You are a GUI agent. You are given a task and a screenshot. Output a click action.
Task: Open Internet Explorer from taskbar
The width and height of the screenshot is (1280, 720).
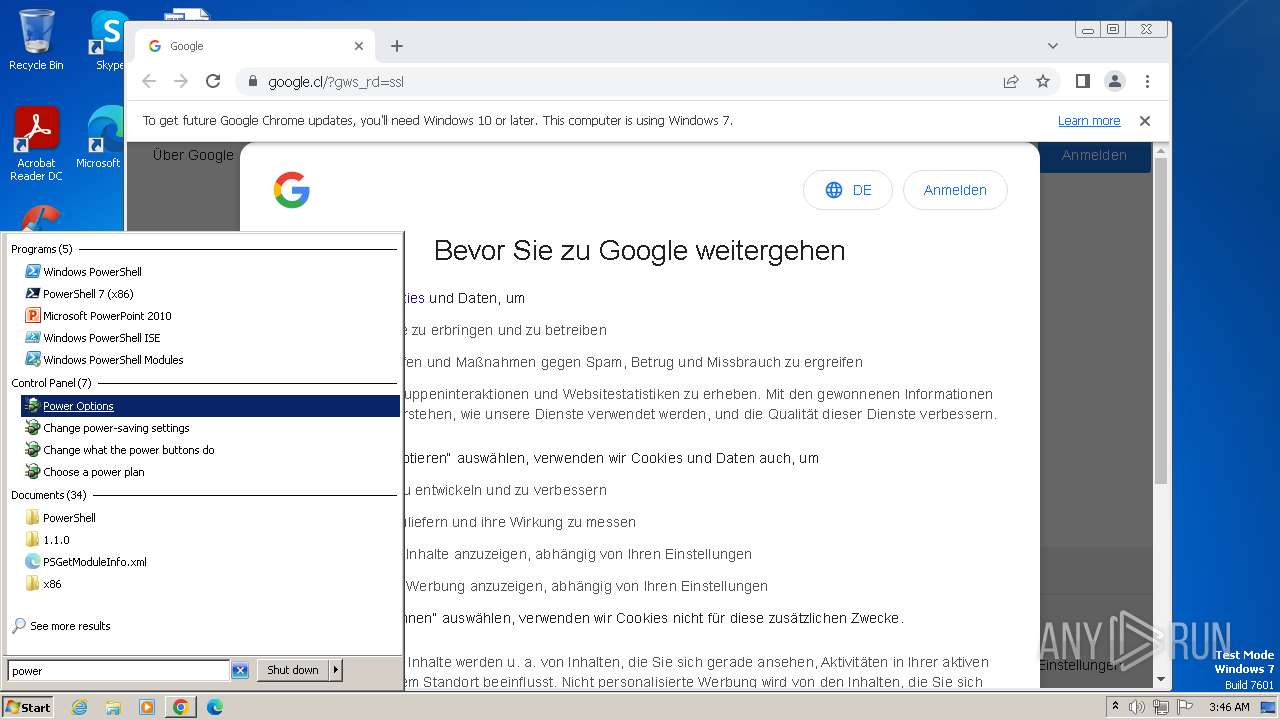(79, 707)
